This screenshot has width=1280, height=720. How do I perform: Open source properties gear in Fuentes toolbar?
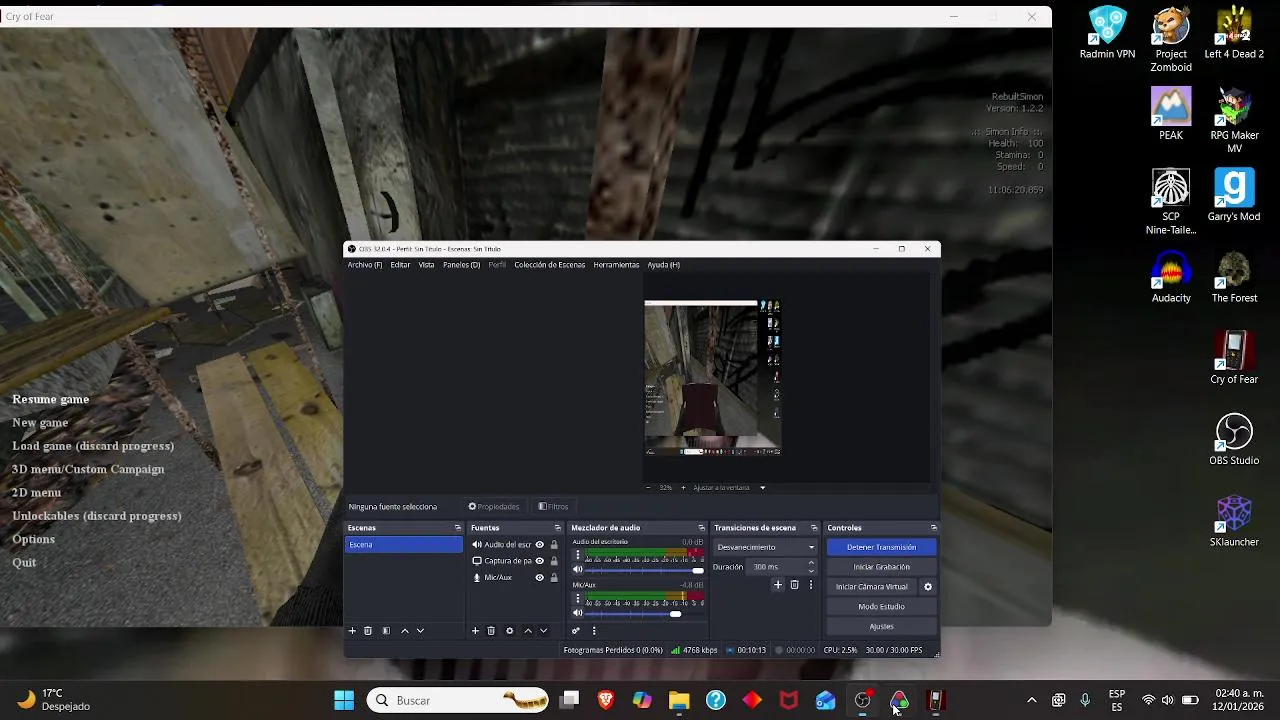click(x=509, y=631)
